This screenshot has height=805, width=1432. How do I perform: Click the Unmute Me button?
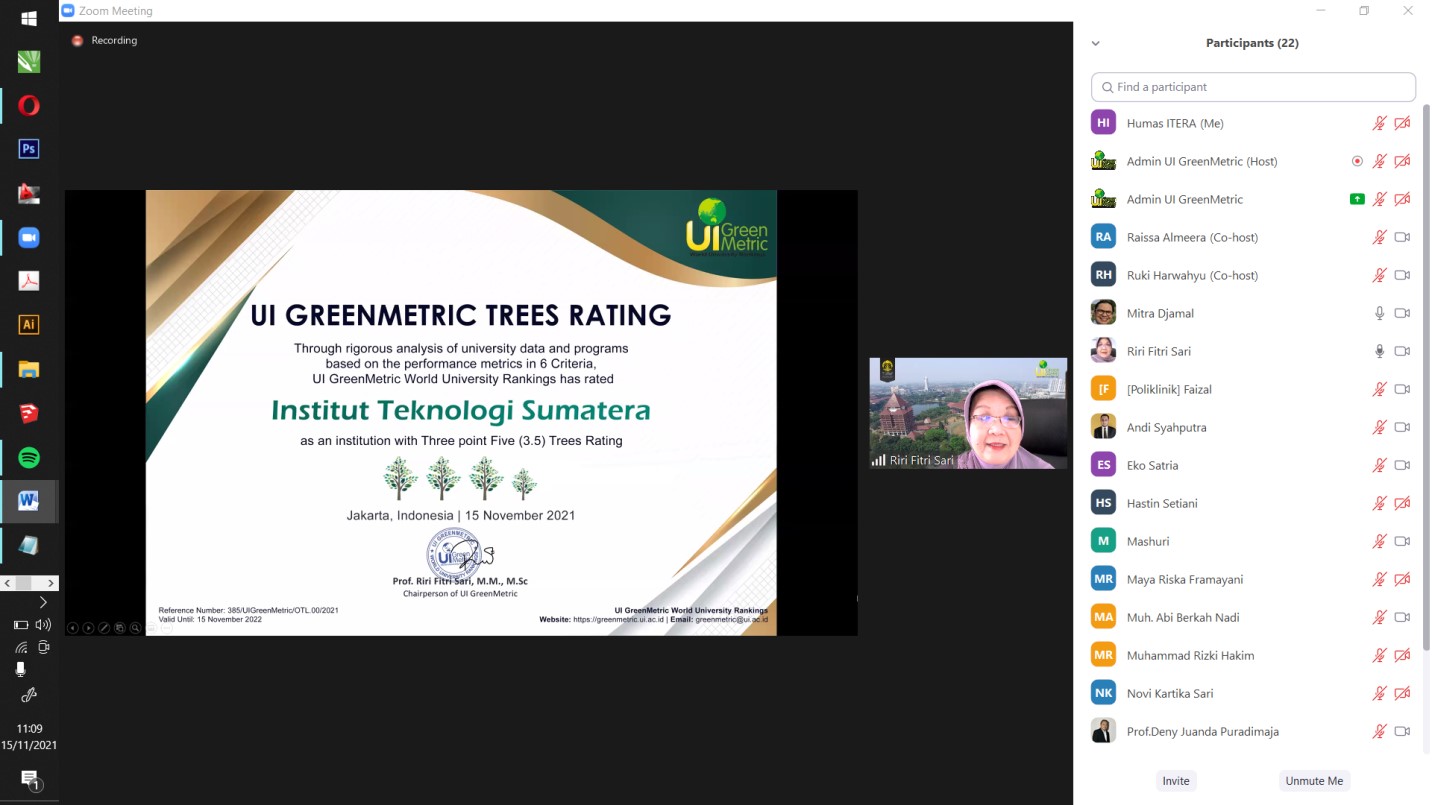click(x=1314, y=781)
